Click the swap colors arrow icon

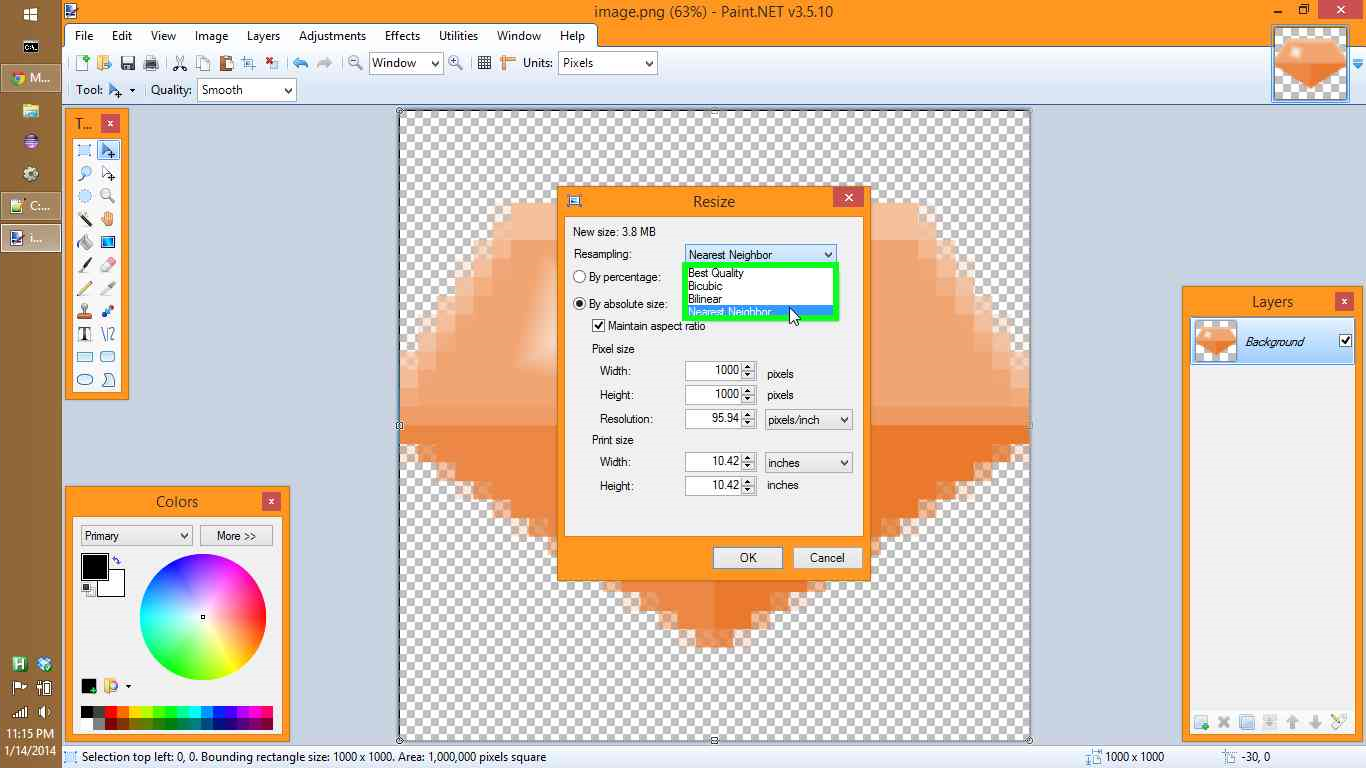pyautogui.click(x=116, y=560)
